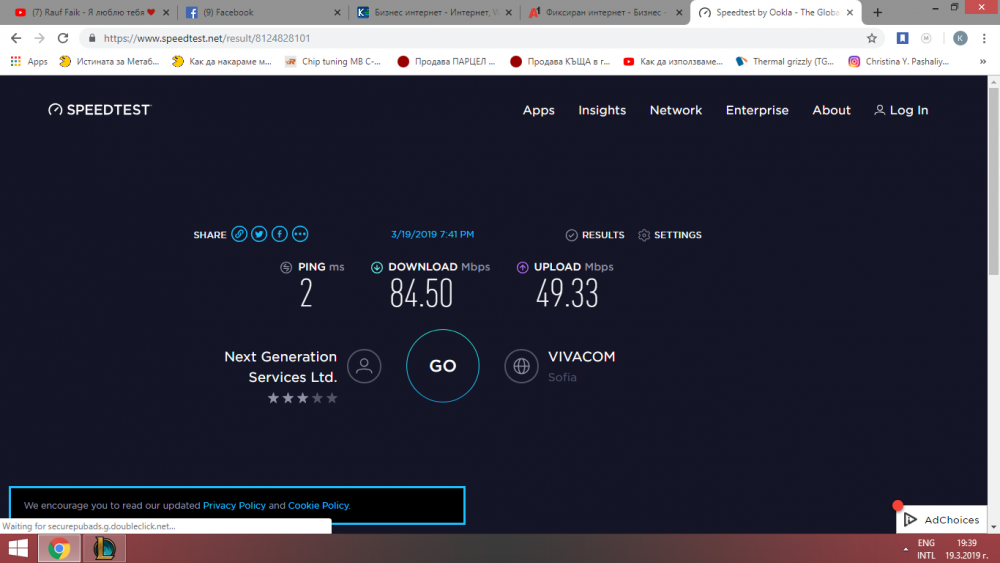The width and height of the screenshot is (1000, 563).
Task: Switch to the Бизнес интернет tab
Action: (x=434, y=12)
